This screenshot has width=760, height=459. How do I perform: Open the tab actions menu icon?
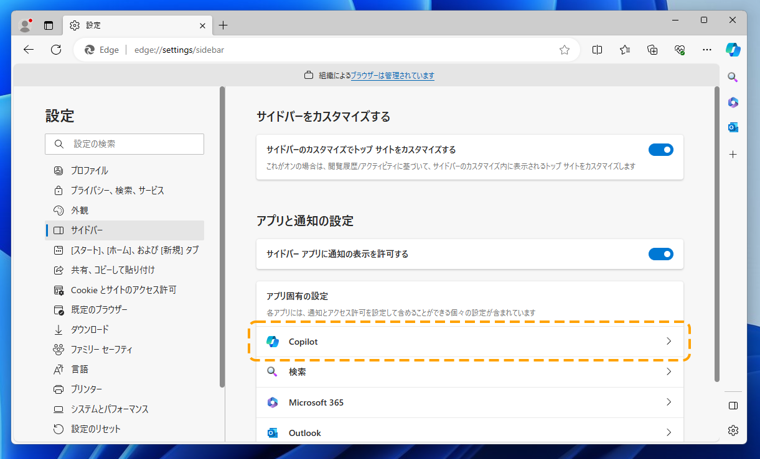point(48,25)
